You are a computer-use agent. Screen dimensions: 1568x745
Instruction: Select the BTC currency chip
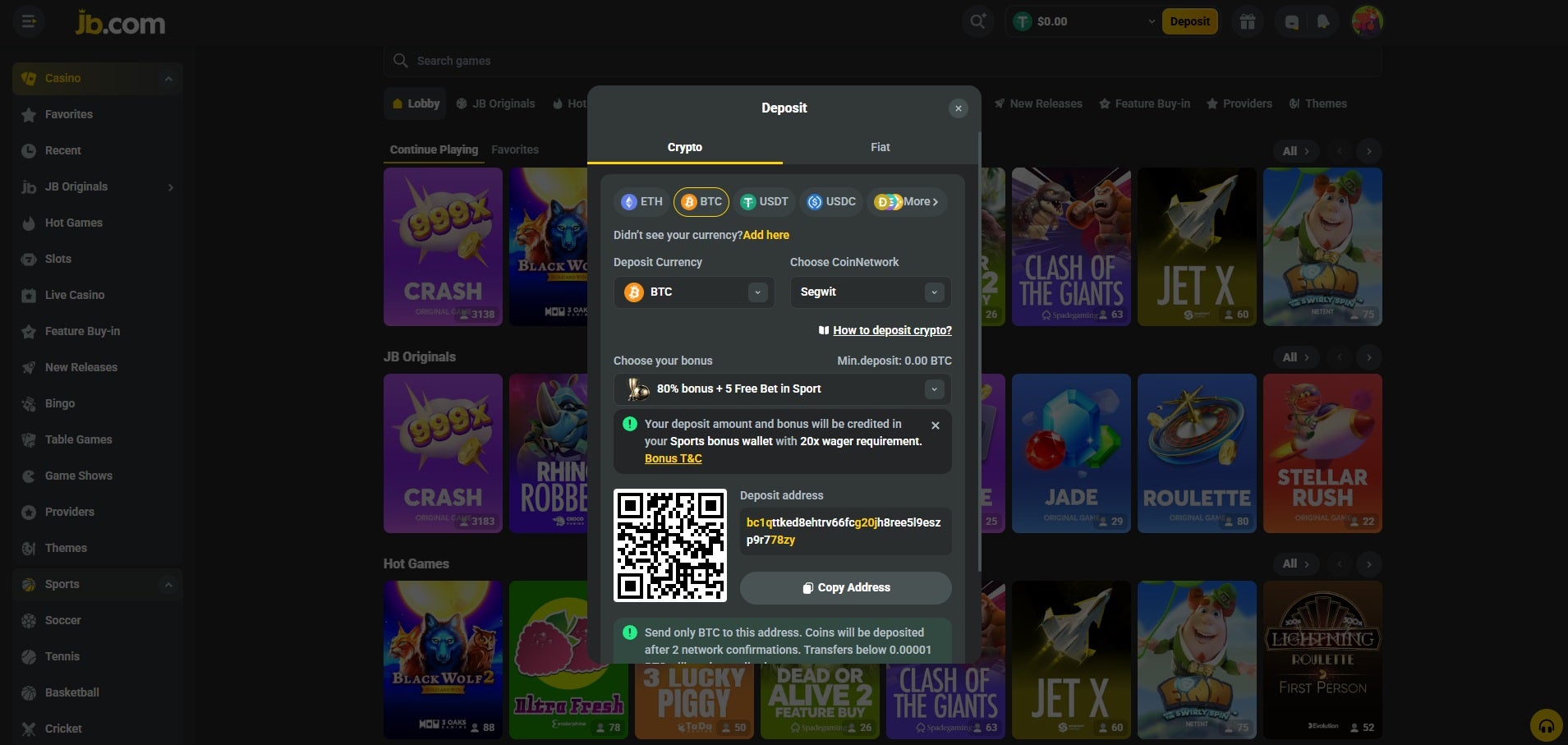[x=701, y=202]
